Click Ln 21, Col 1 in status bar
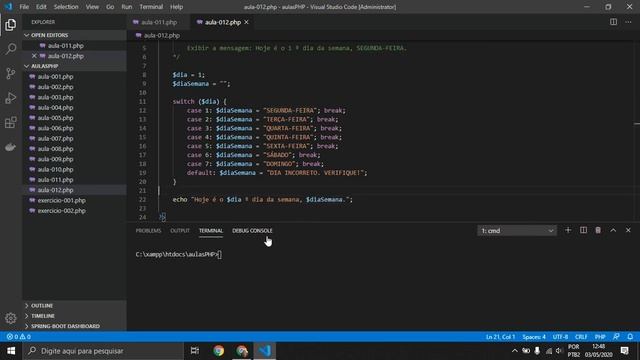Screen dimensions: 640x360 (x=500, y=337)
